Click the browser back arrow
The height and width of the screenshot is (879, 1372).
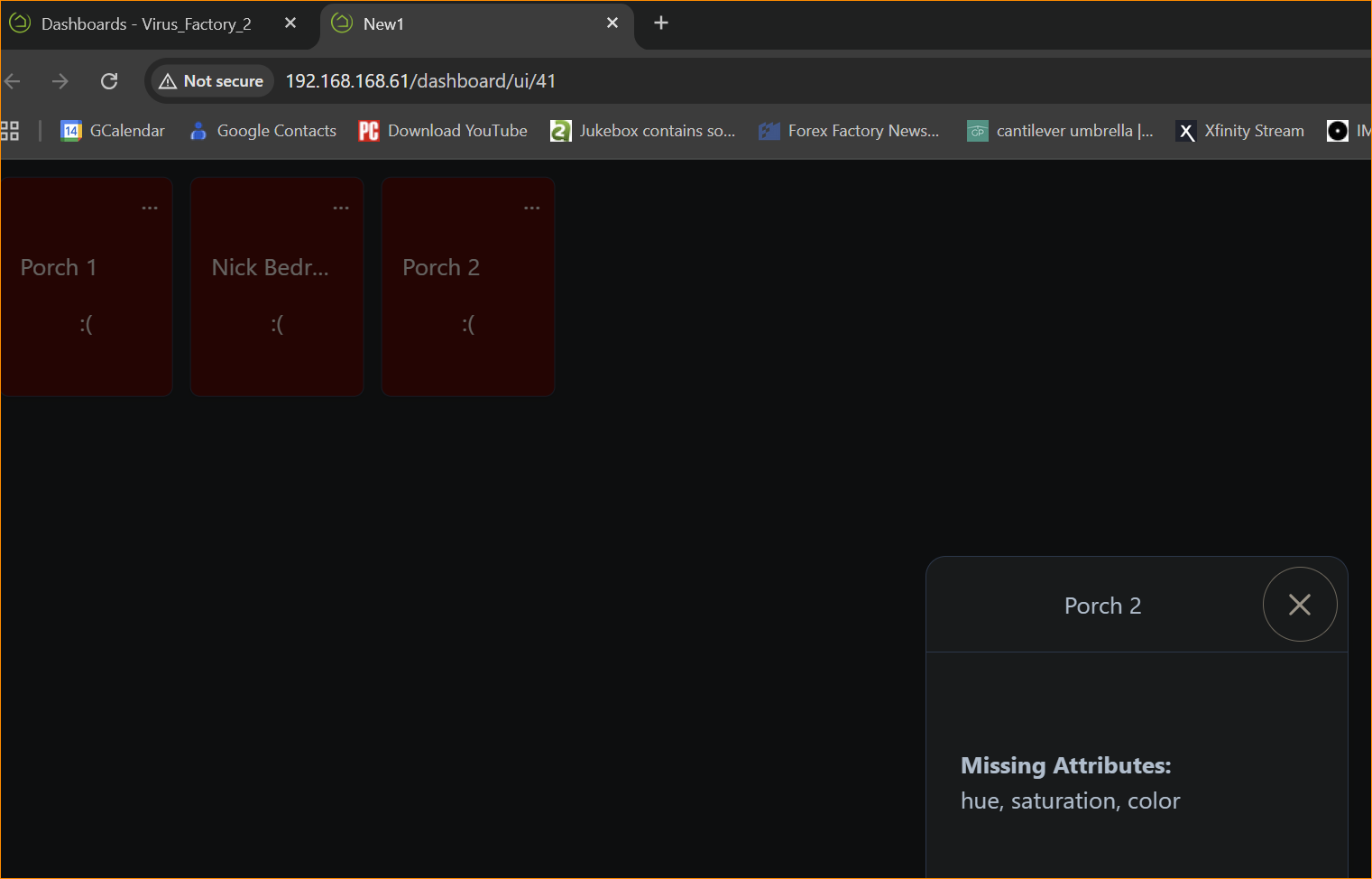(13, 81)
